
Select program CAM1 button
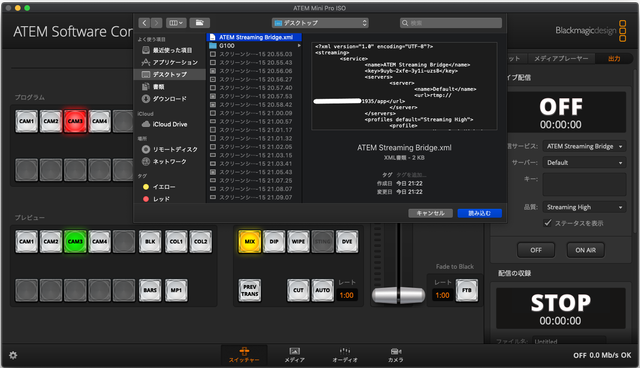(x=27, y=121)
